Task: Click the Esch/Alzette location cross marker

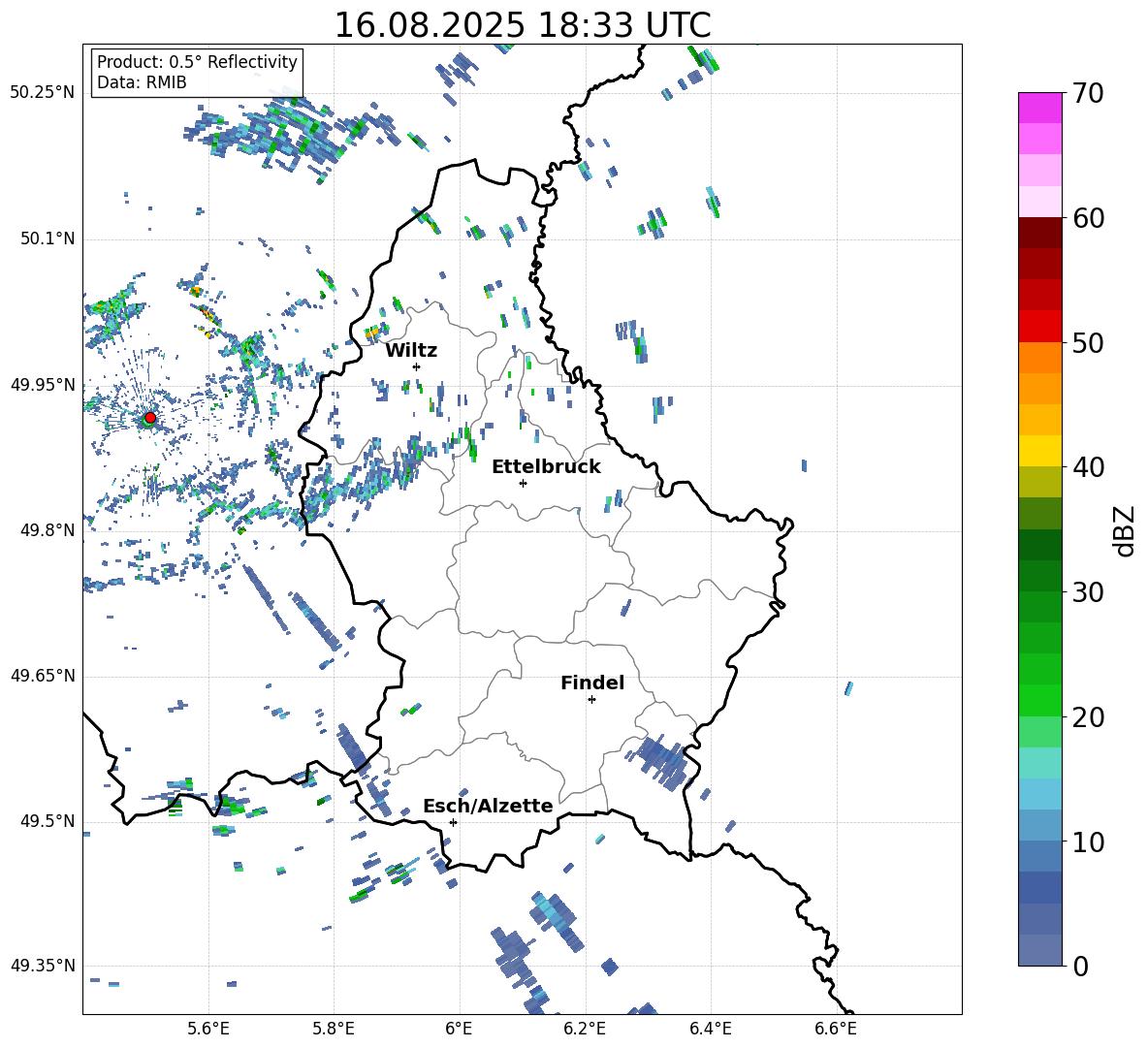Action: (x=453, y=822)
